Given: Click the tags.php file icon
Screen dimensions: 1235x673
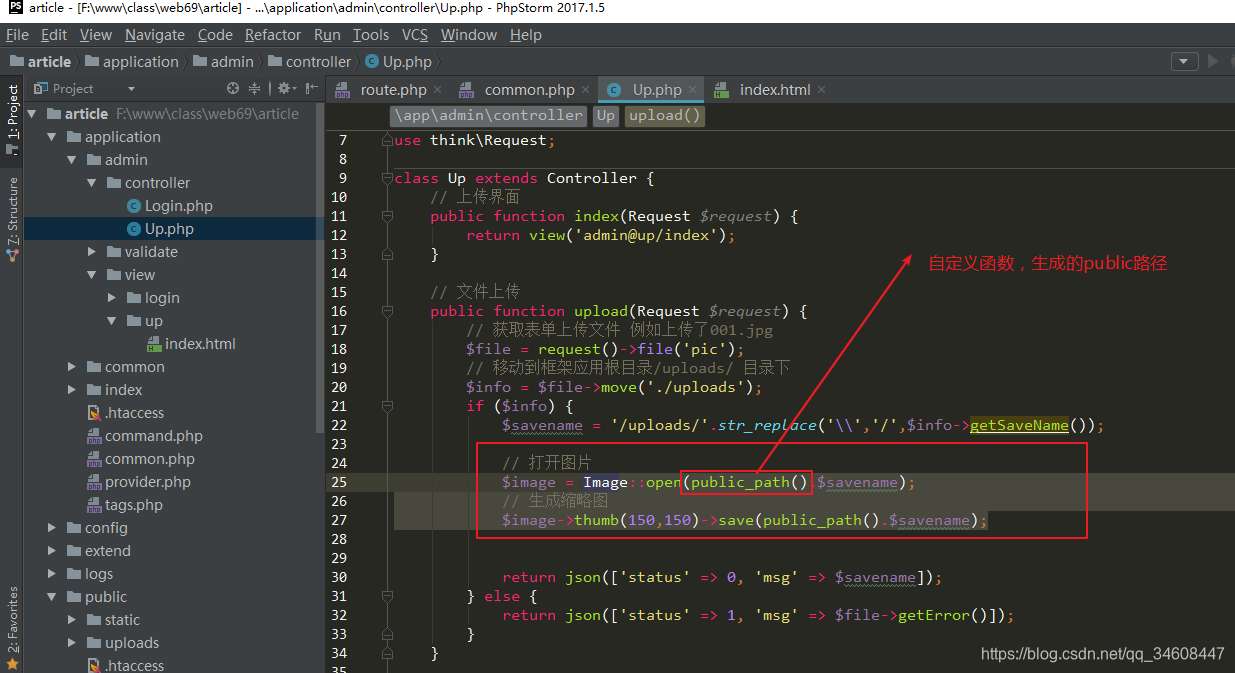Looking at the screenshot, I should pos(94,505).
